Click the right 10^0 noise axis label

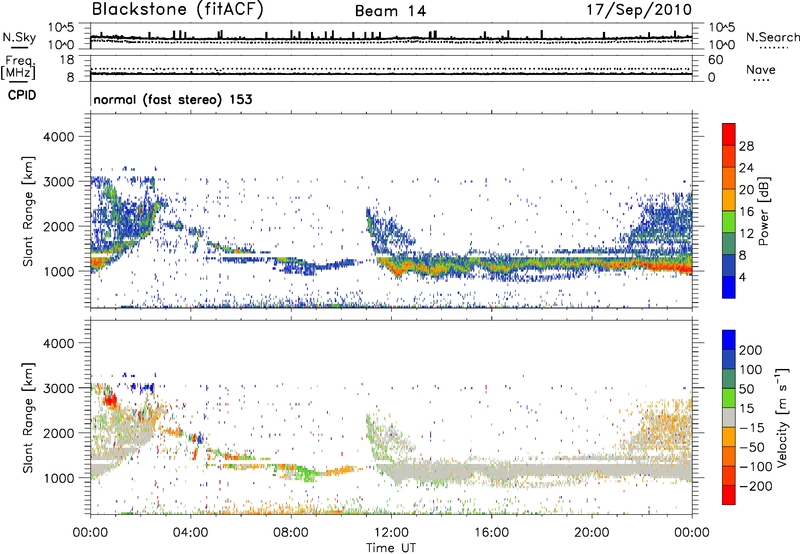pos(722,45)
